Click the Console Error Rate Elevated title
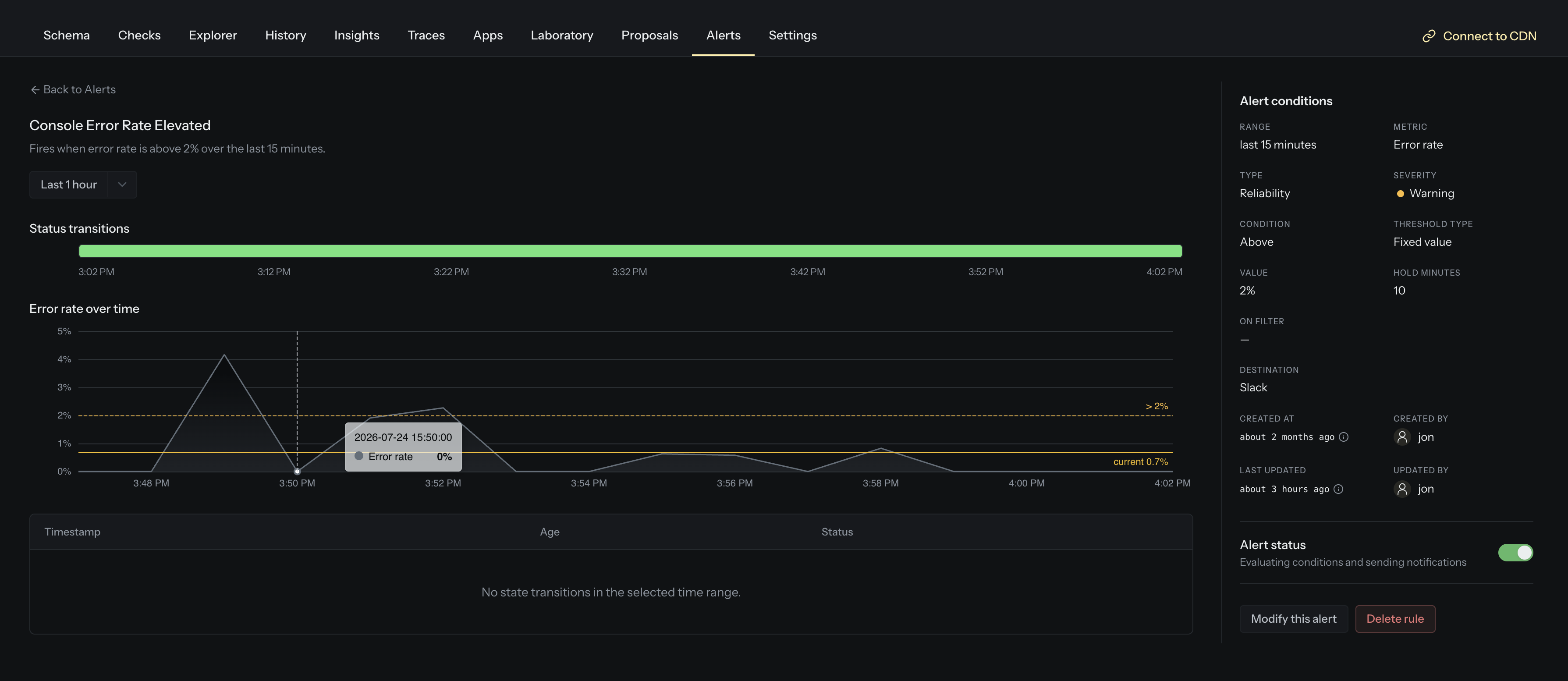Image resolution: width=1568 pixels, height=681 pixels. tap(120, 125)
